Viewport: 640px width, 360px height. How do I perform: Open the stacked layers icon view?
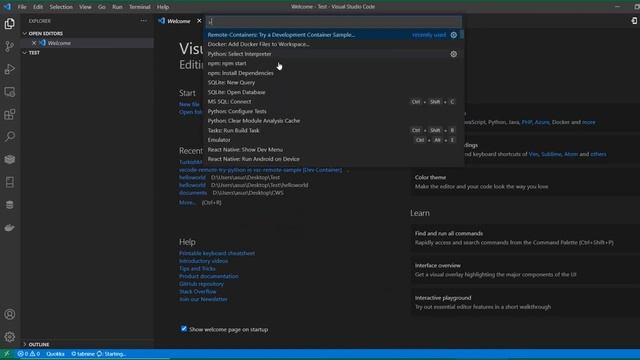pyautogui.click(x=10, y=159)
